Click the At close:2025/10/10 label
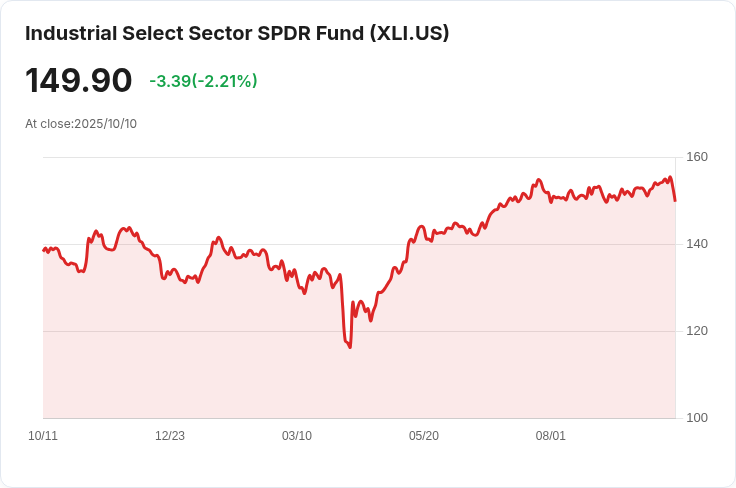This screenshot has height=488, width=736. [x=81, y=124]
